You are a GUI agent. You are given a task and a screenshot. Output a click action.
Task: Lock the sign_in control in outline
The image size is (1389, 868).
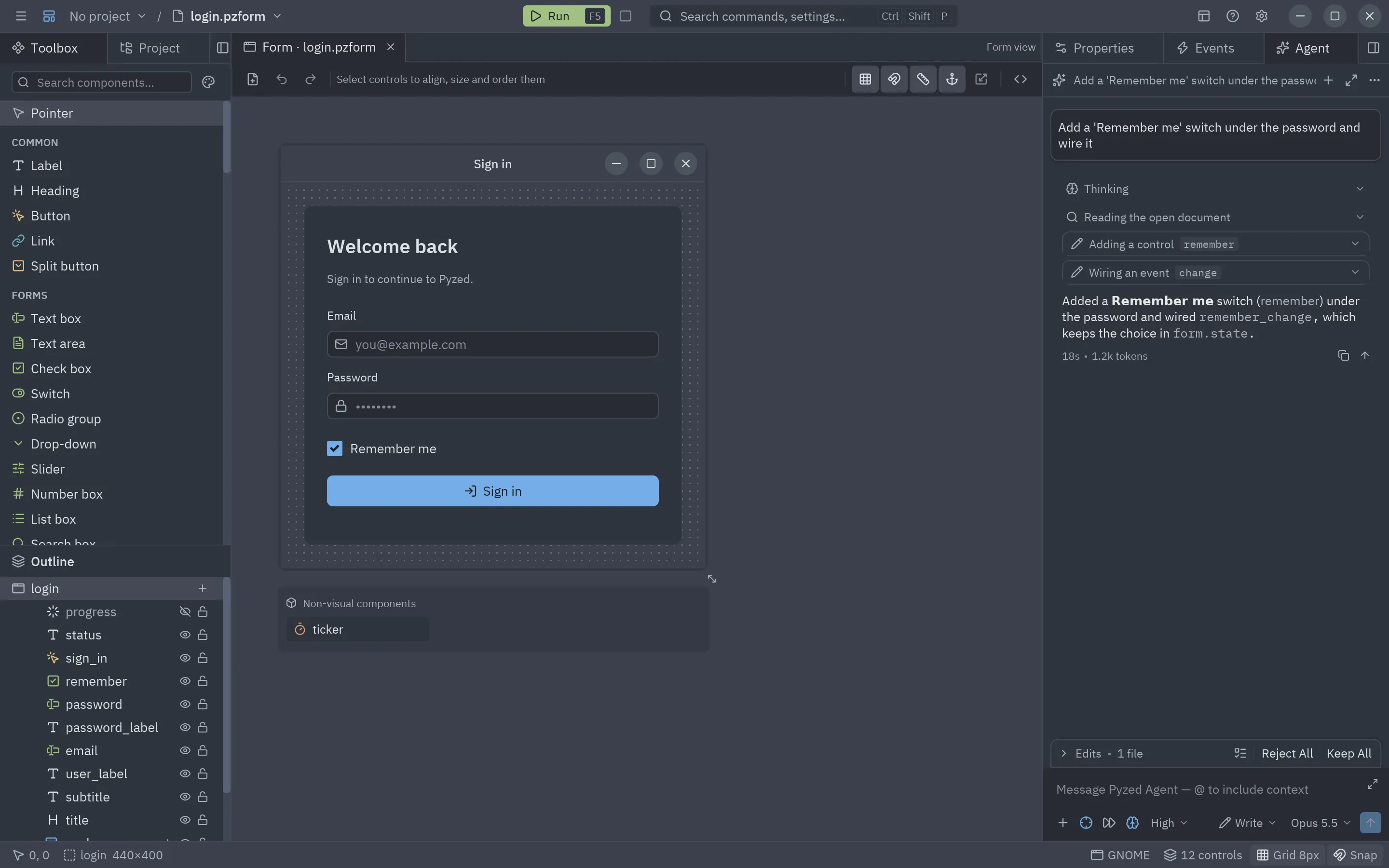(x=203, y=658)
